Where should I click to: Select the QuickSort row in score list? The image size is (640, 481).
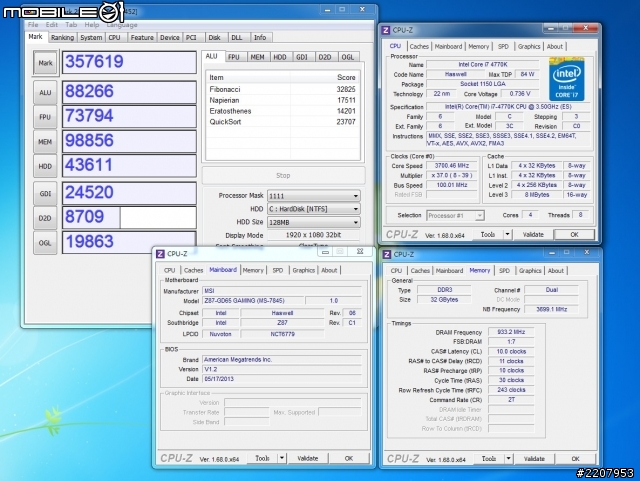point(282,122)
